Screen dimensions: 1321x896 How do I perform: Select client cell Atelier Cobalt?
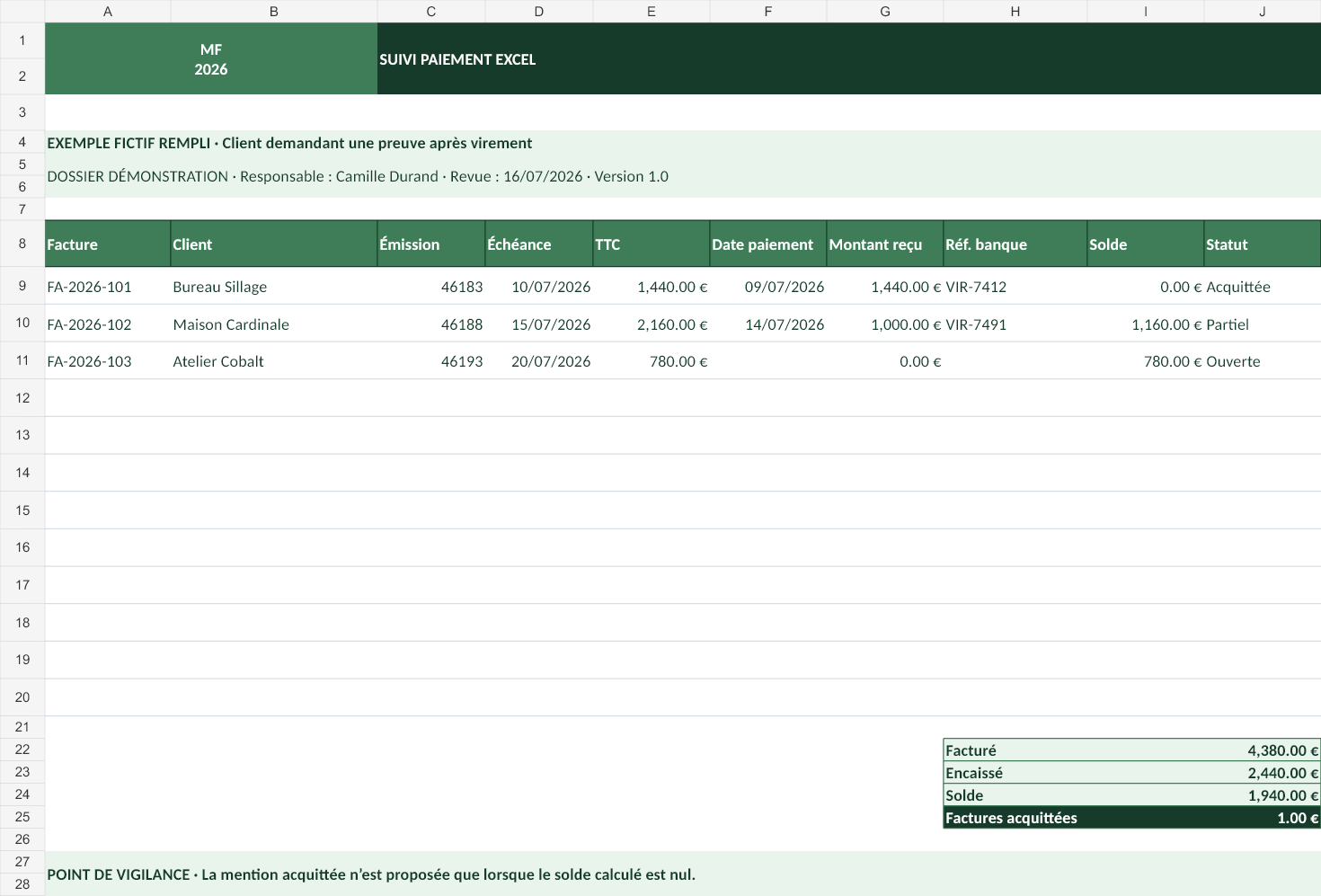pyautogui.click(x=274, y=361)
